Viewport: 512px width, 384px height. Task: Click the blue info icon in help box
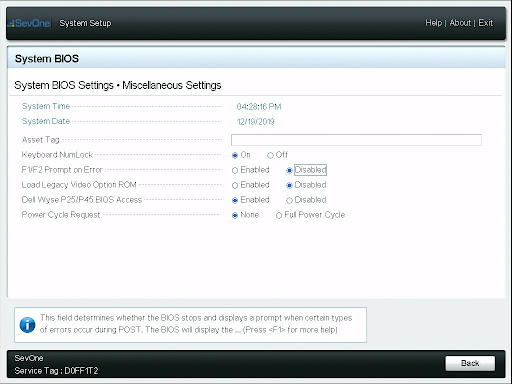click(27, 325)
